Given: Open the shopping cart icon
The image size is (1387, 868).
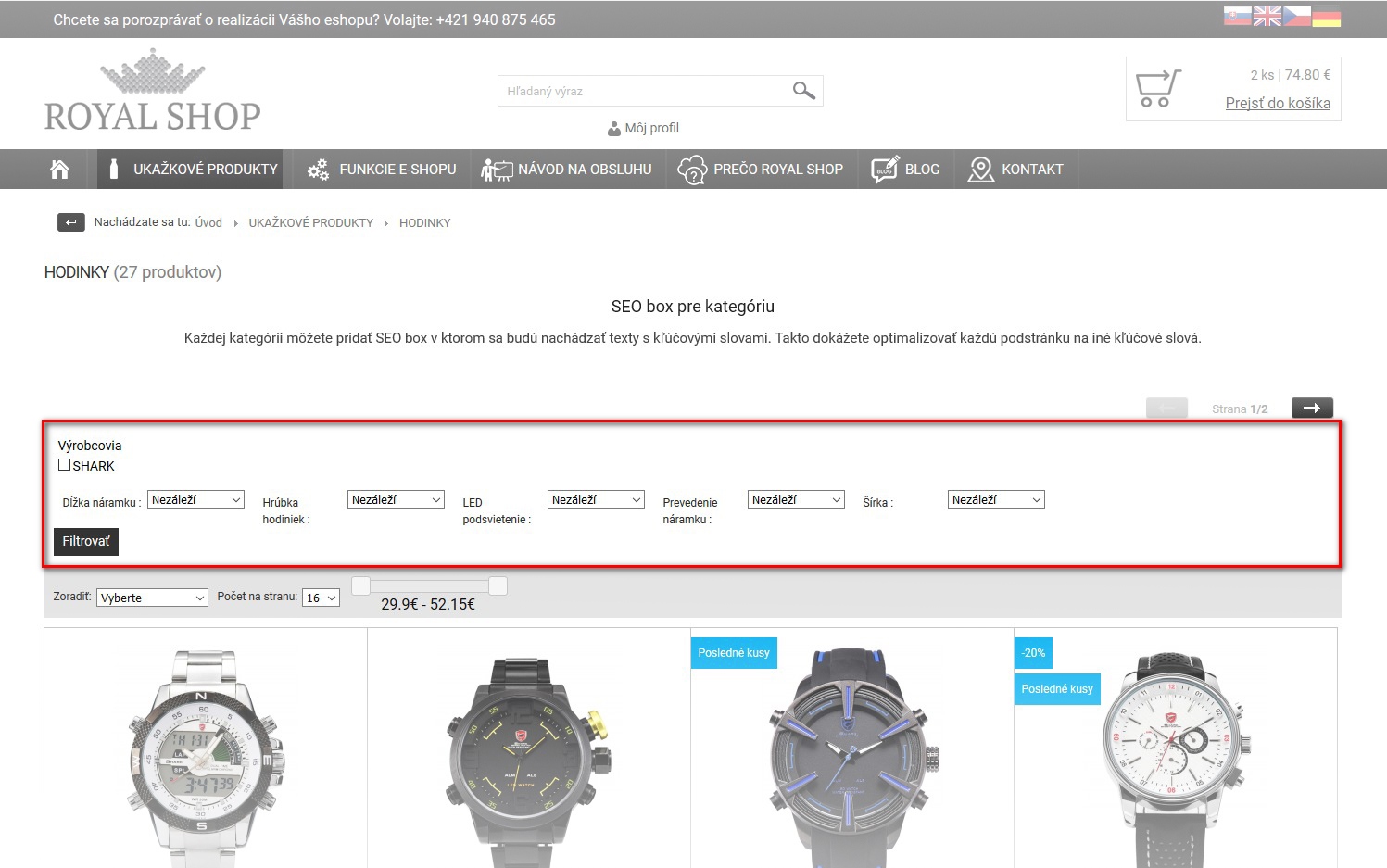Looking at the screenshot, I should (x=1157, y=89).
